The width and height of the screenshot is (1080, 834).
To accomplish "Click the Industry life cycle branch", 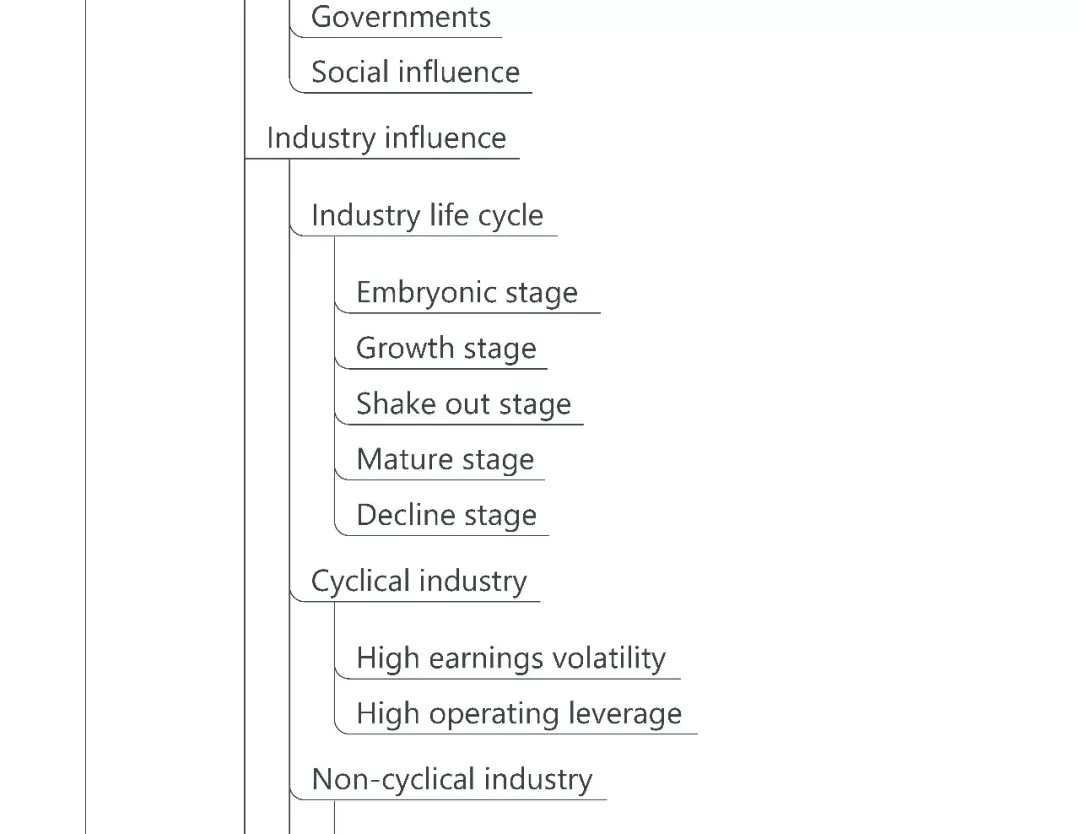I will (x=427, y=215).
